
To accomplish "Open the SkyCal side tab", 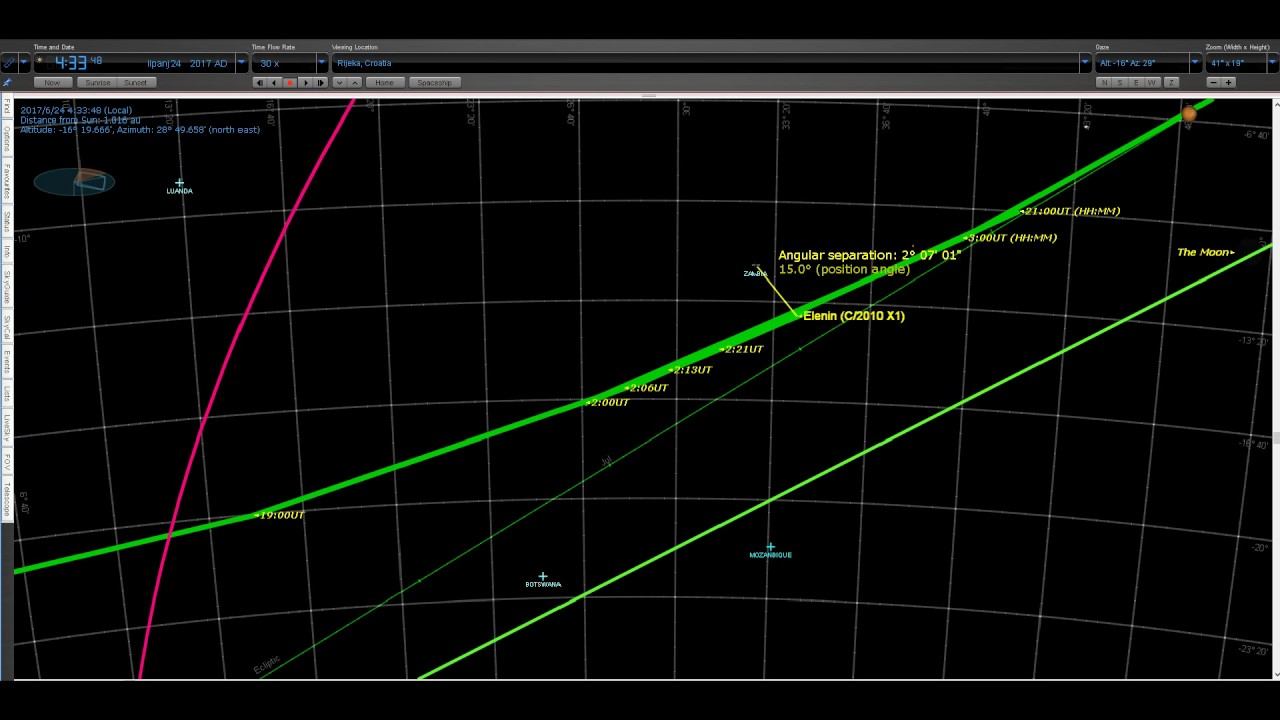I will tap(7, 328).
